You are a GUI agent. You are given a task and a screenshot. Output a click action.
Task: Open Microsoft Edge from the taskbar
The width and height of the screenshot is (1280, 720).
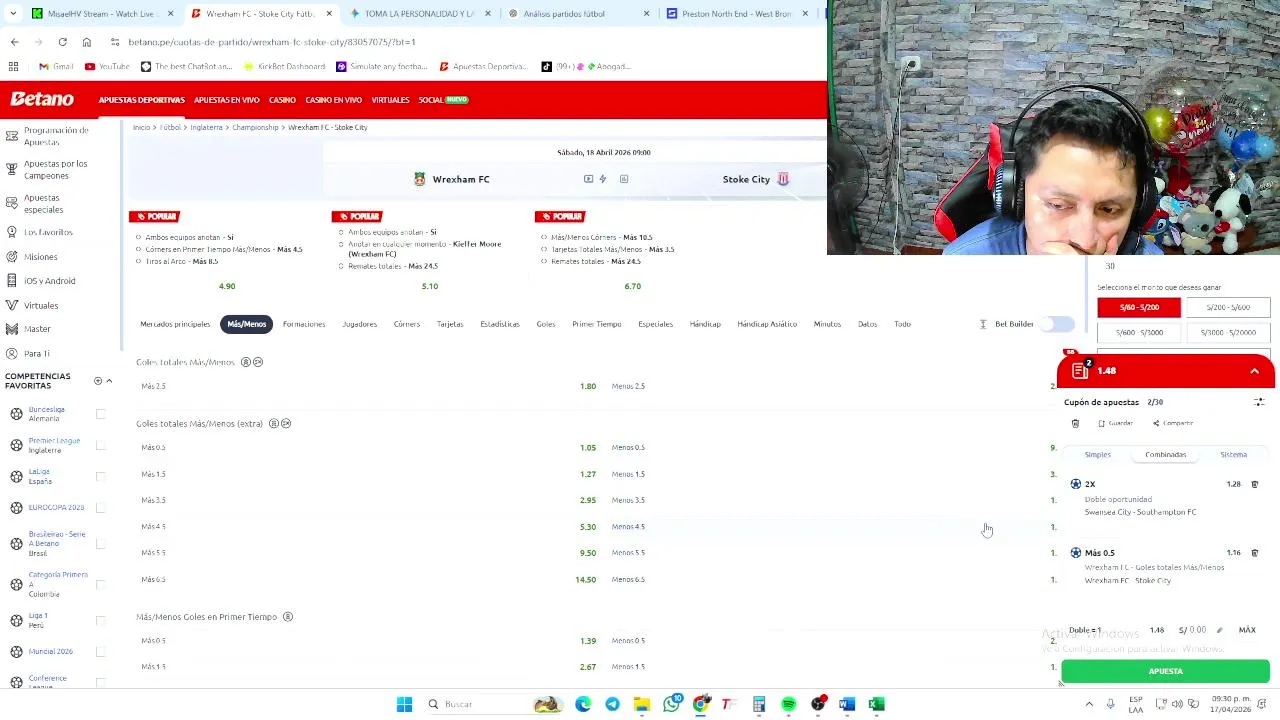tap(583, 704)
